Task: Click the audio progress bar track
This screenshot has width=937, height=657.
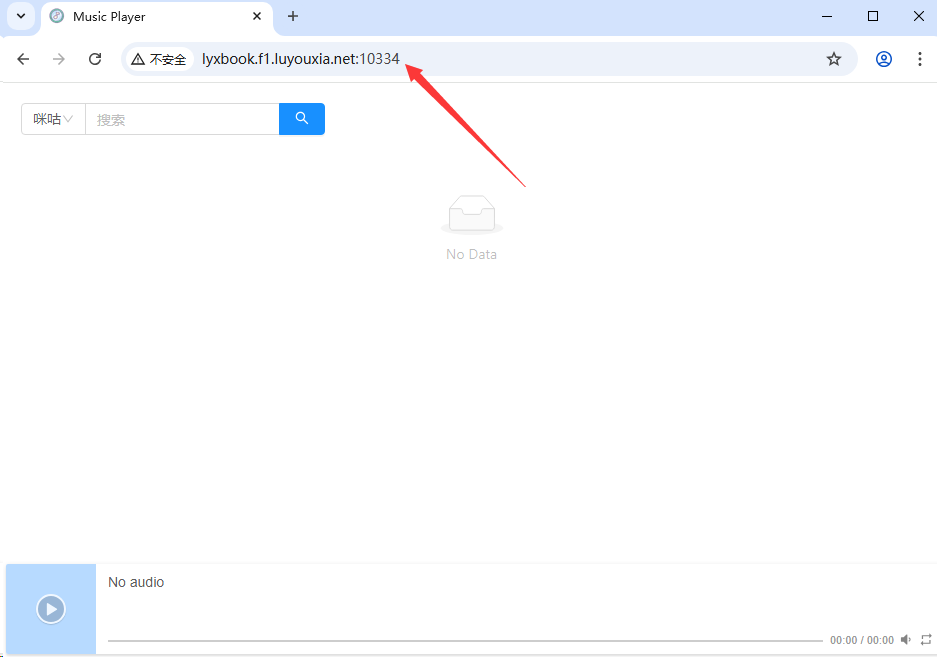Action: point(465,640)
